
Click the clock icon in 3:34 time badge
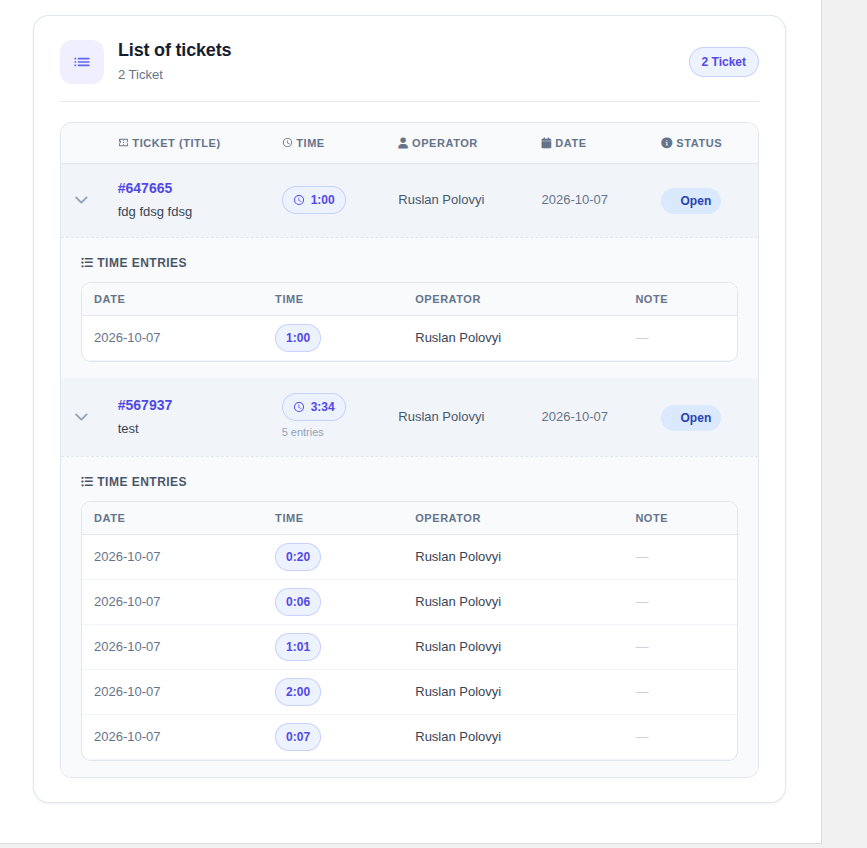pos(299,407)
